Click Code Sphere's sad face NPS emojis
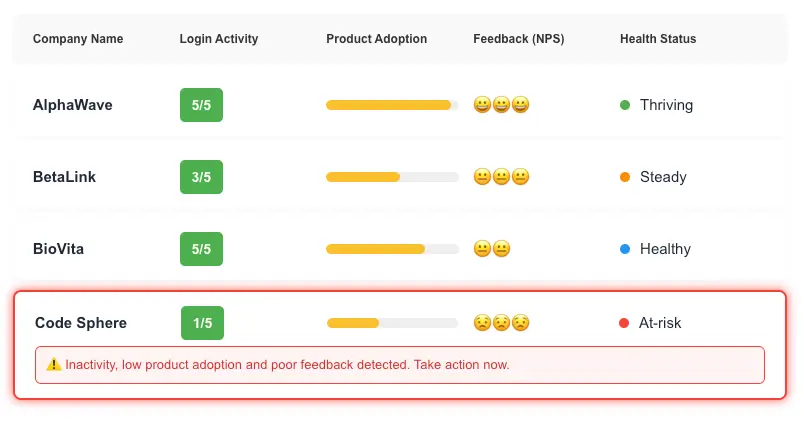 click(x=501, y=323)
